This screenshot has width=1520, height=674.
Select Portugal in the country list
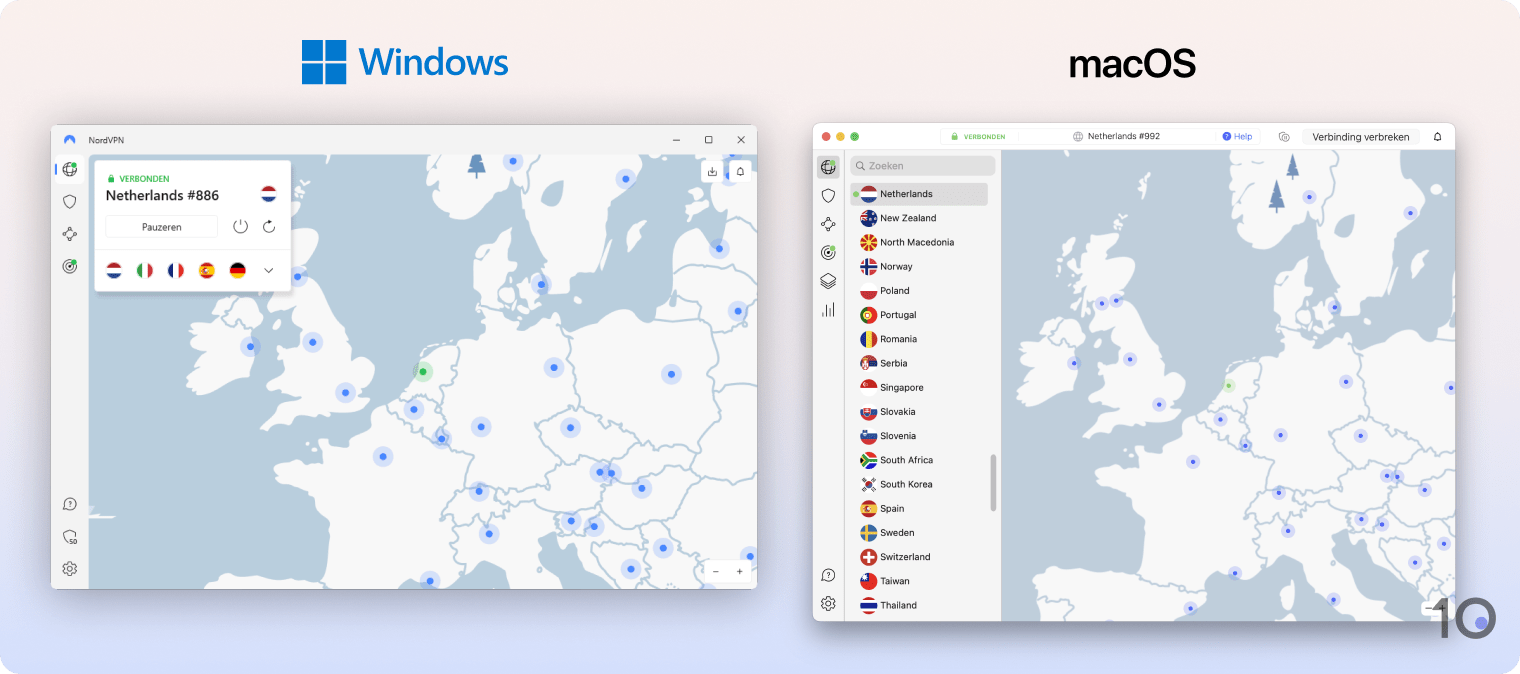(x=919, y=315)
